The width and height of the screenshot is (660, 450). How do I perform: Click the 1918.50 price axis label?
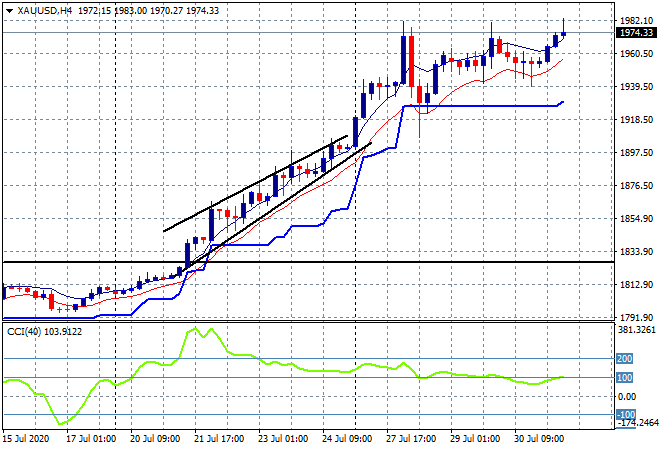tap(636, 120)
